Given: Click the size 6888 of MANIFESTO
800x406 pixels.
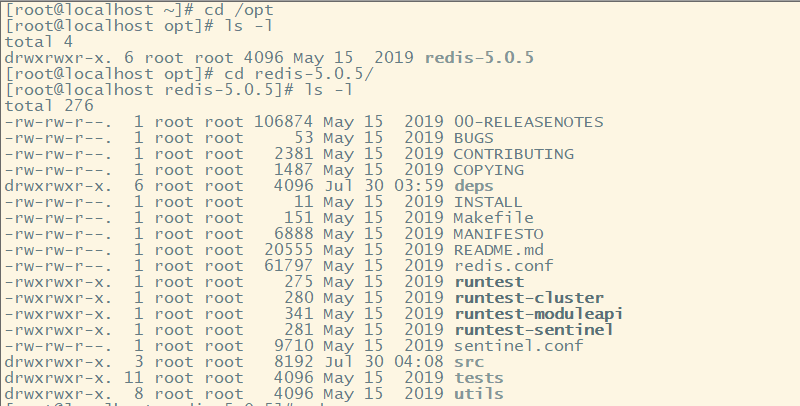Looking at the screenshot, I should (x=293, y=234).
